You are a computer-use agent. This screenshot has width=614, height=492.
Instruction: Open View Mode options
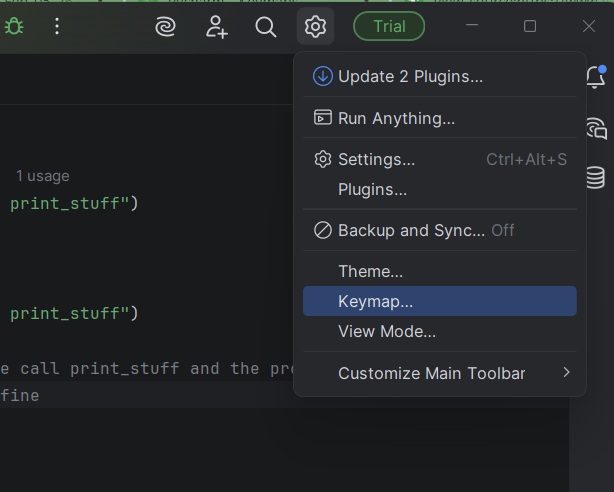coord(387,331)
